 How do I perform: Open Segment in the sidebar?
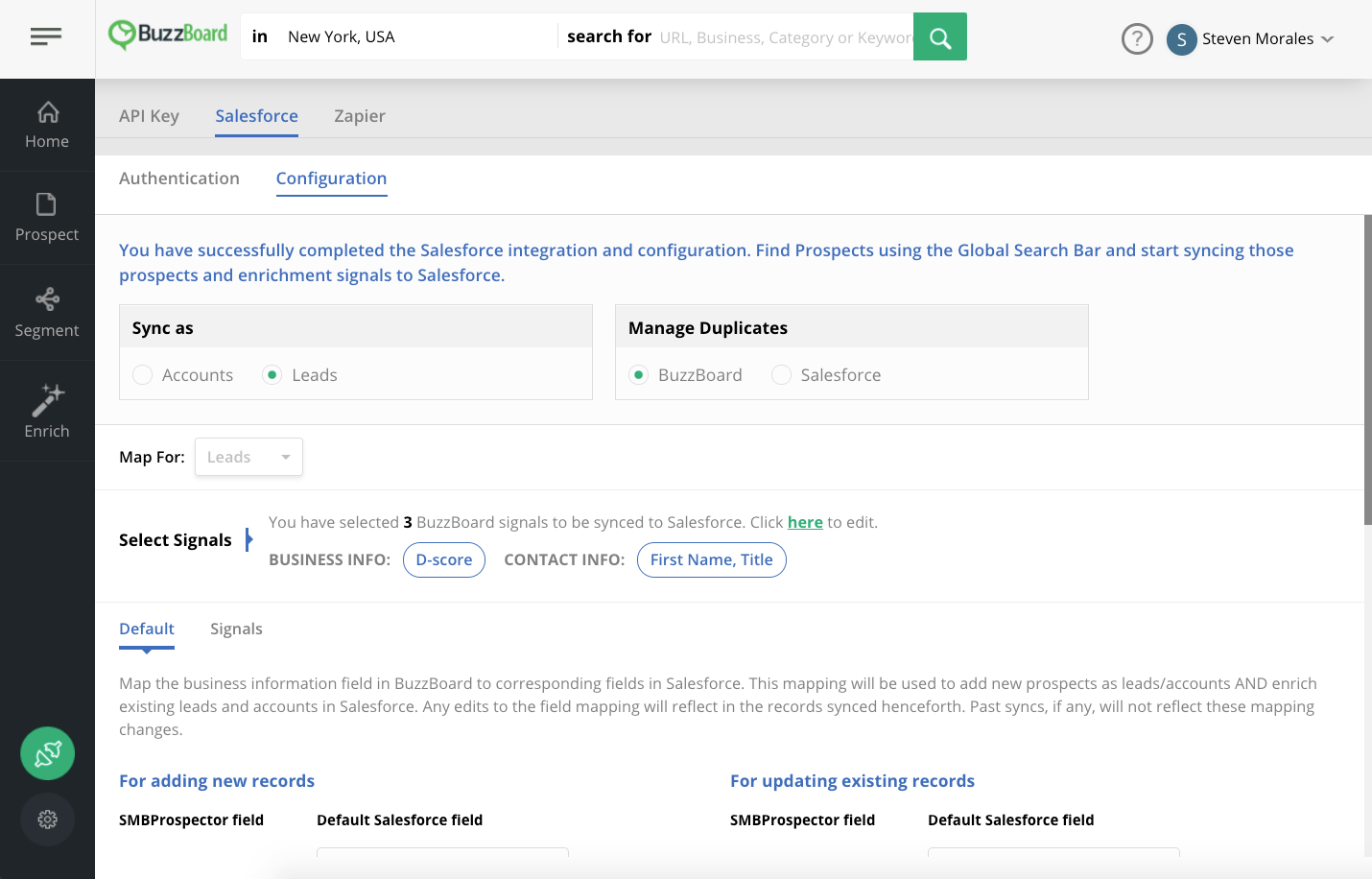pos(47,313)
